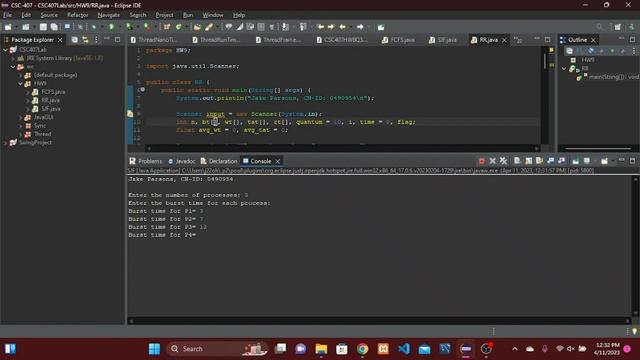This screenshot has height=360, width=640.
Task: Switch to the ThreadNanoTi... editor tab
Action: tap(153, 40)
